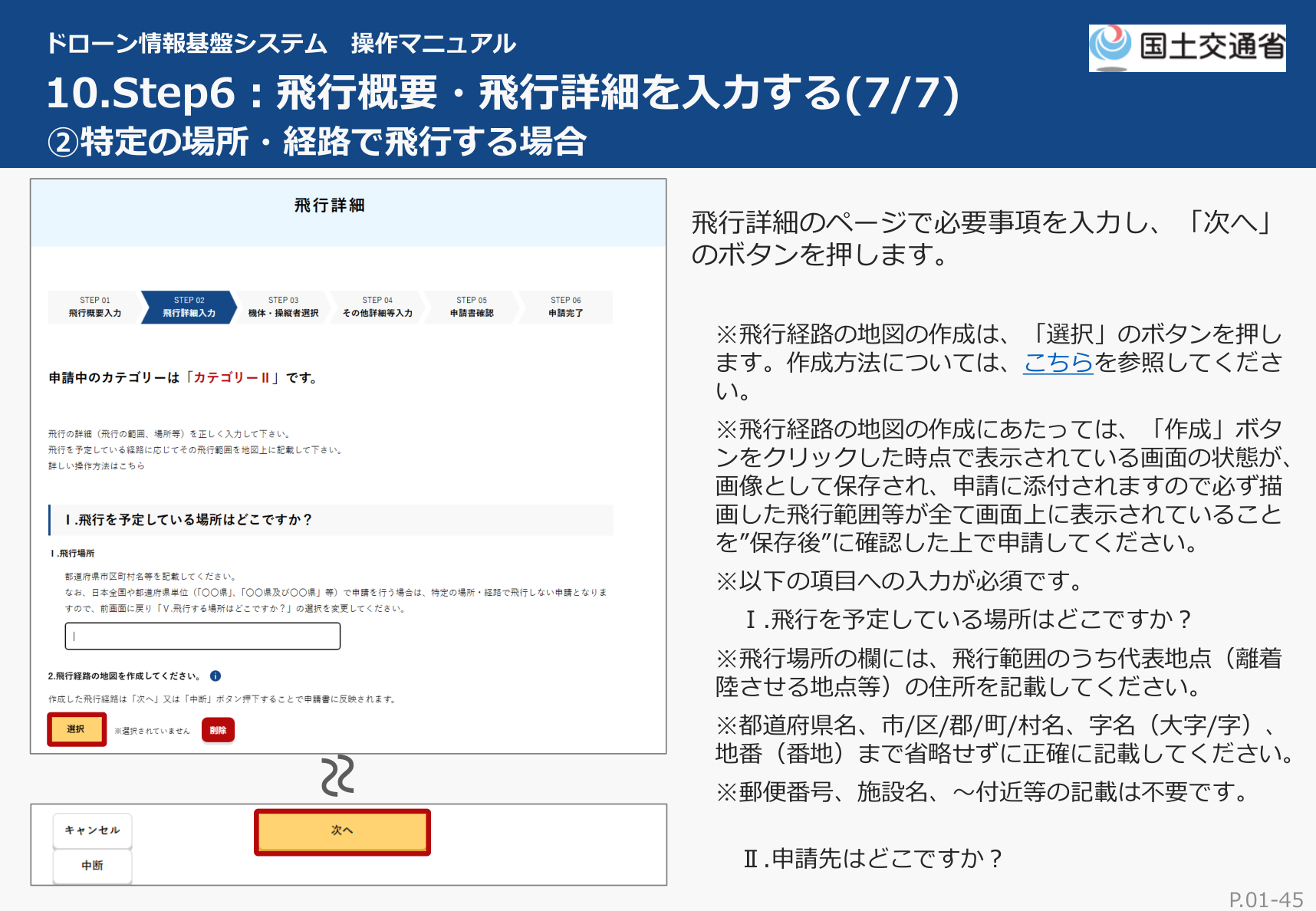This screenshot has height=911, width=1316.
Task: Select STEP 04 その他詳細等入力 step
Action: (377, 307)
